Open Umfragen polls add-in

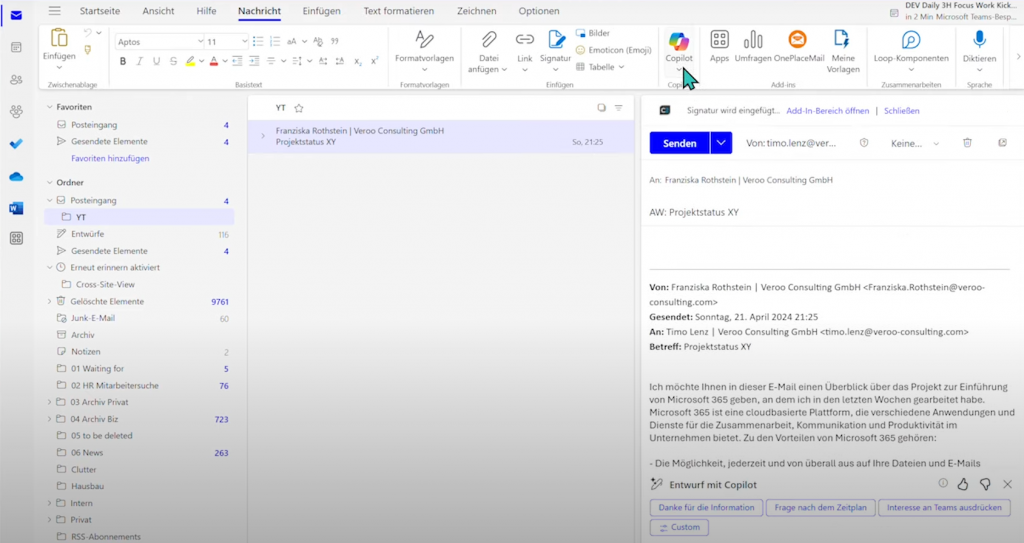tap(753, 46)
